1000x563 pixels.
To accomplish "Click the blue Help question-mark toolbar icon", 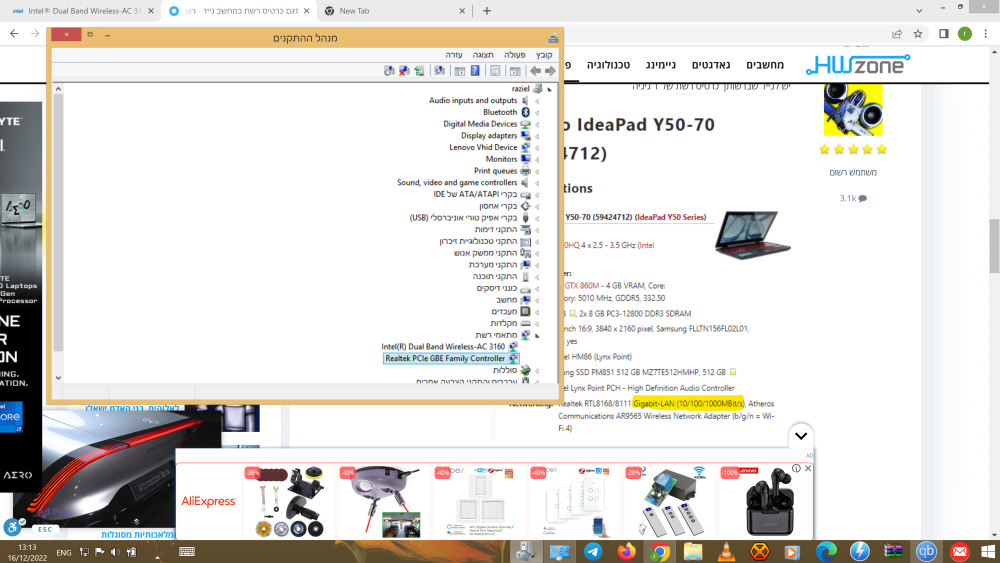I will point(475,71).
